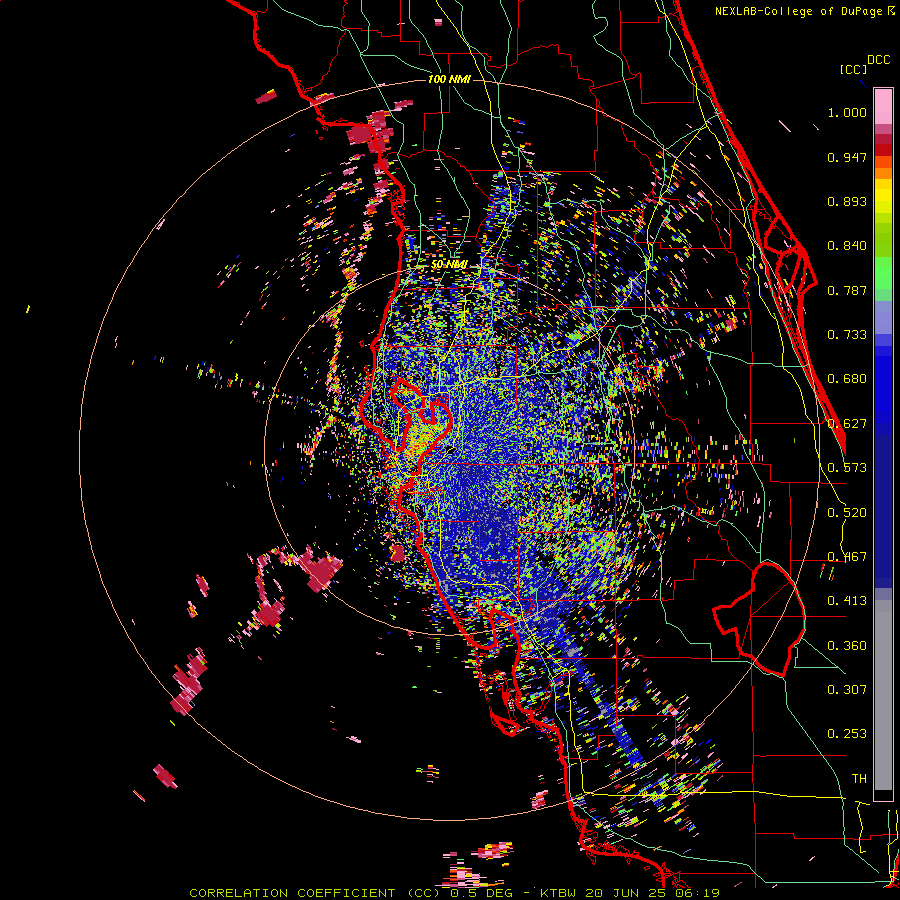Click the 0.893 legend value
The width and height of the screenshot is (900, 900).
(847, 201)
